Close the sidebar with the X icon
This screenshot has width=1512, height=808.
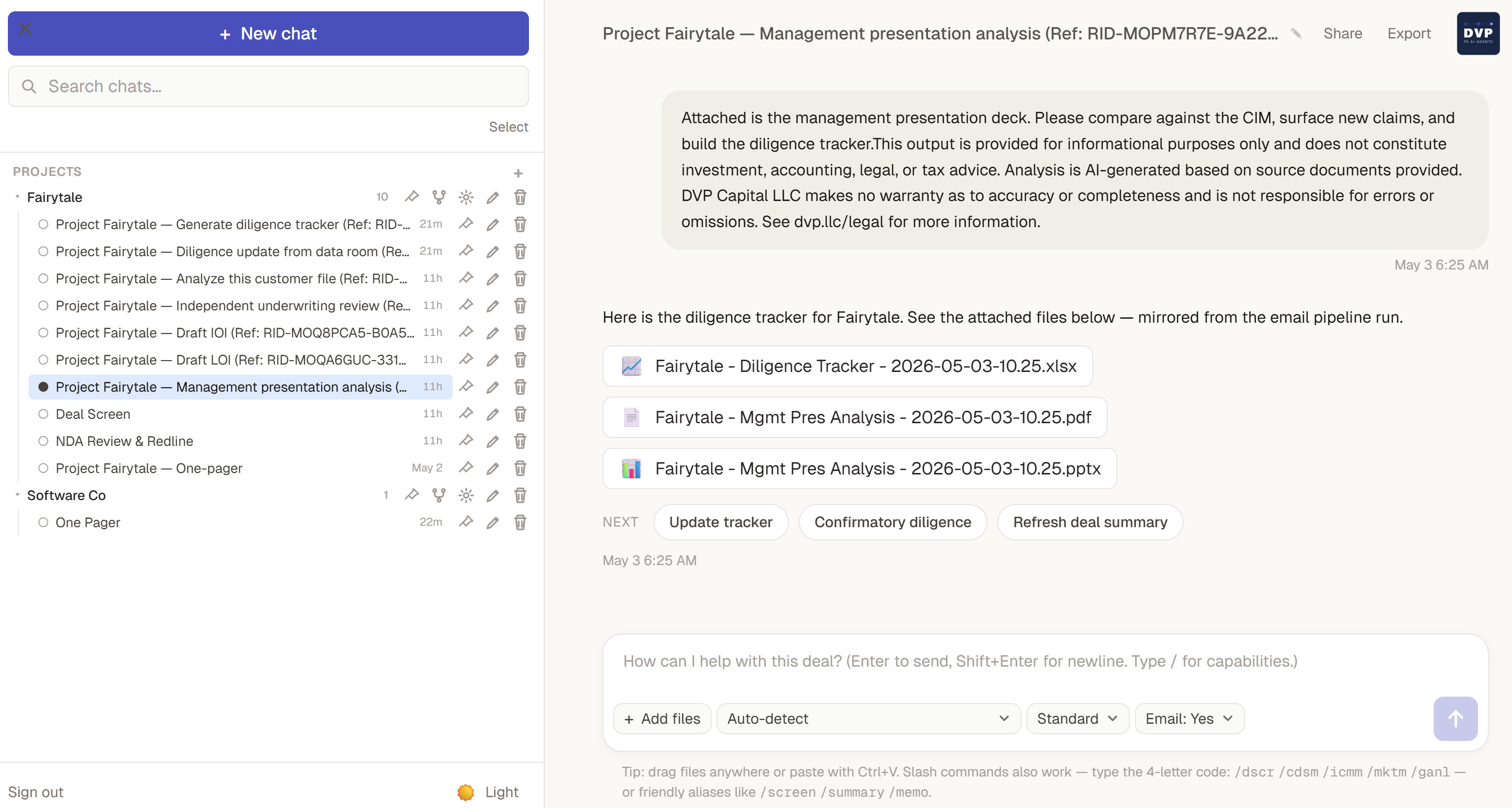(25, 28)
